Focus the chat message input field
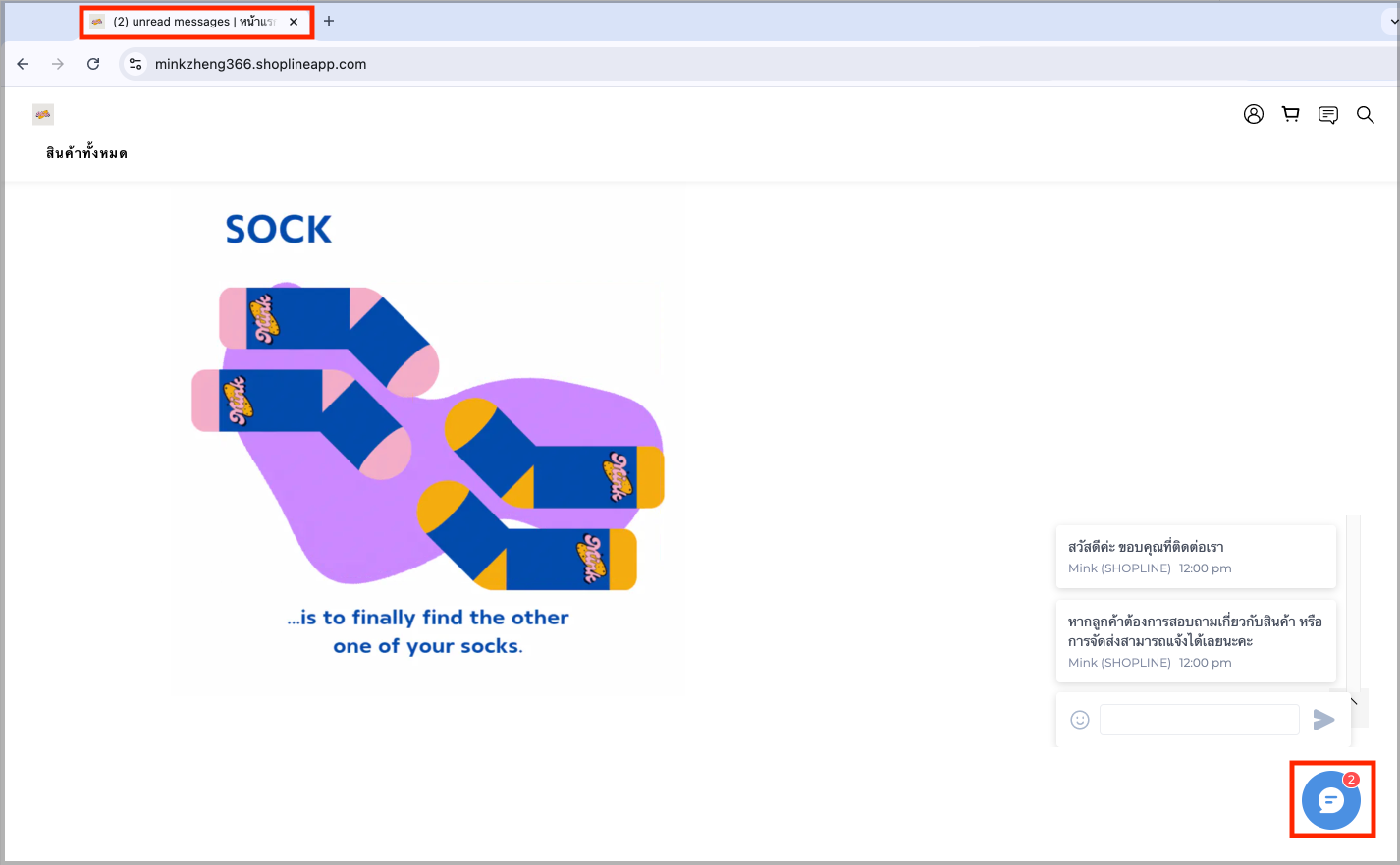 [x=1200, y=720]
